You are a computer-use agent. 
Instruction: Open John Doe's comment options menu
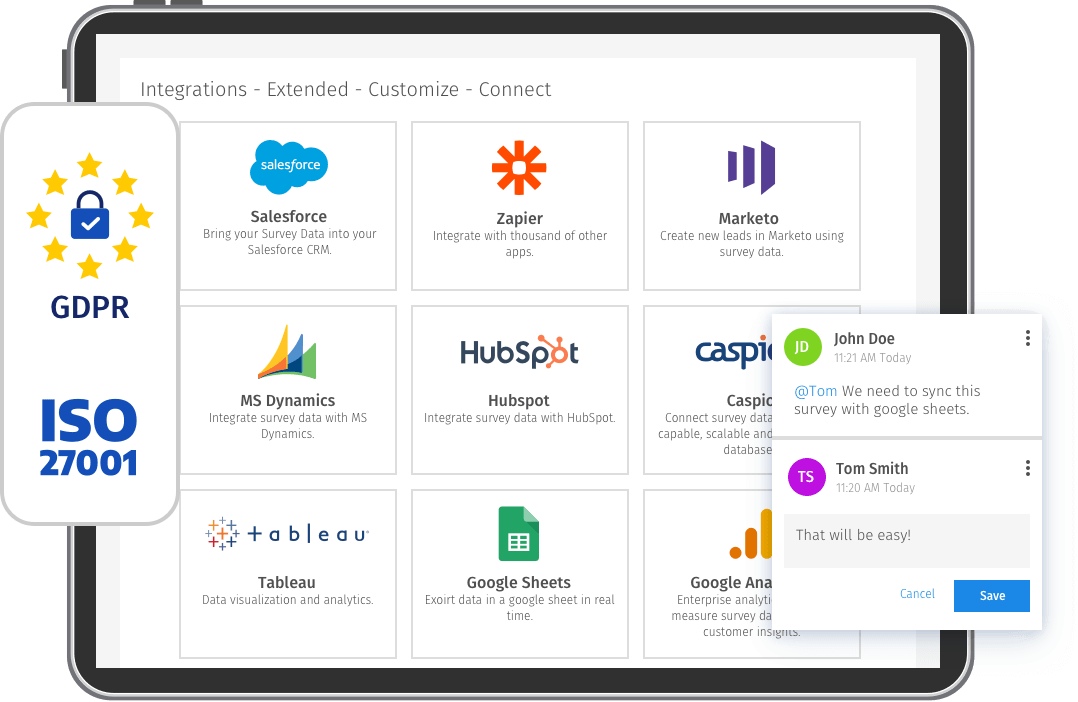[1027, 338]
